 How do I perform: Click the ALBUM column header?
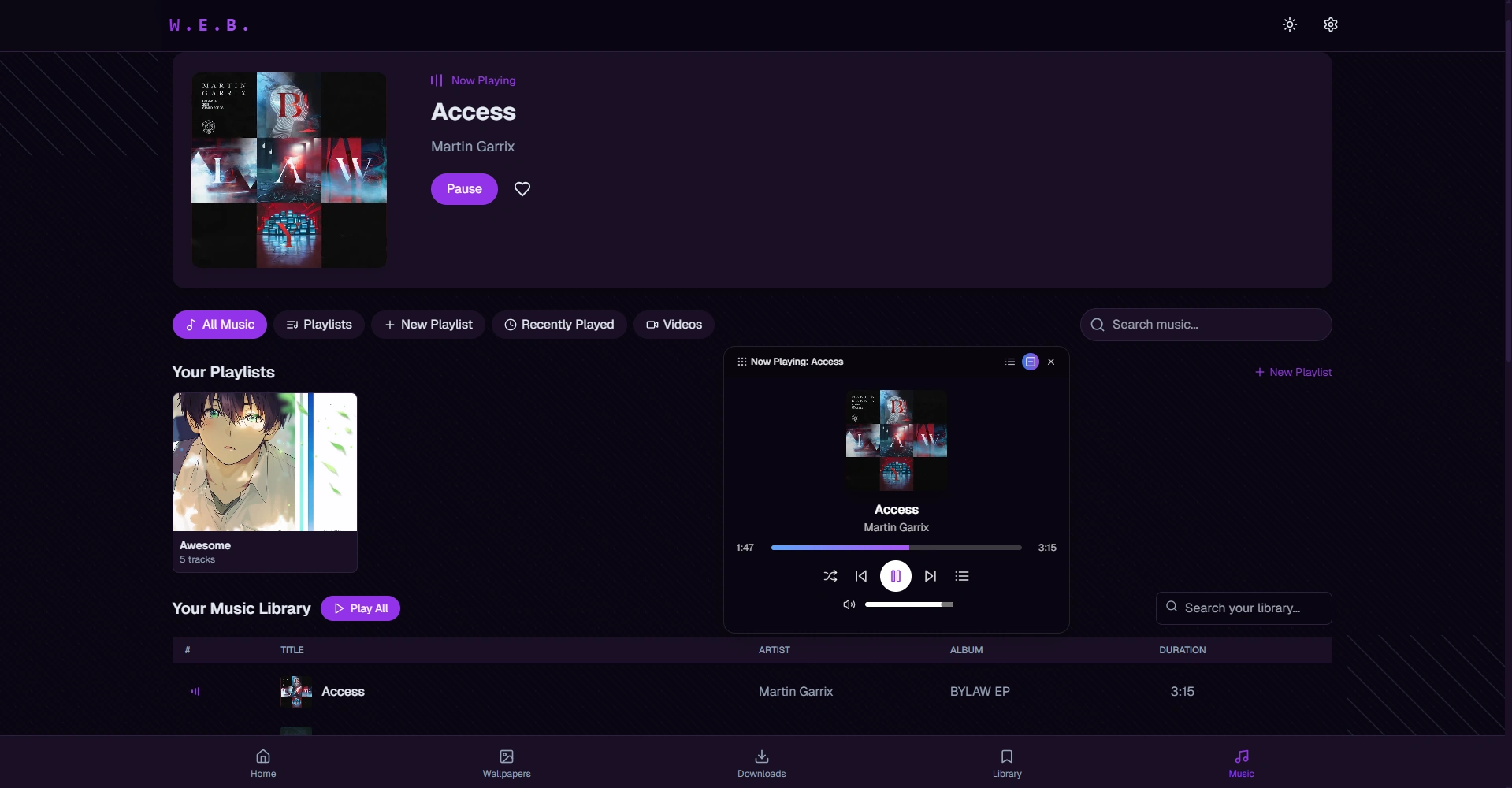[967, 650]
